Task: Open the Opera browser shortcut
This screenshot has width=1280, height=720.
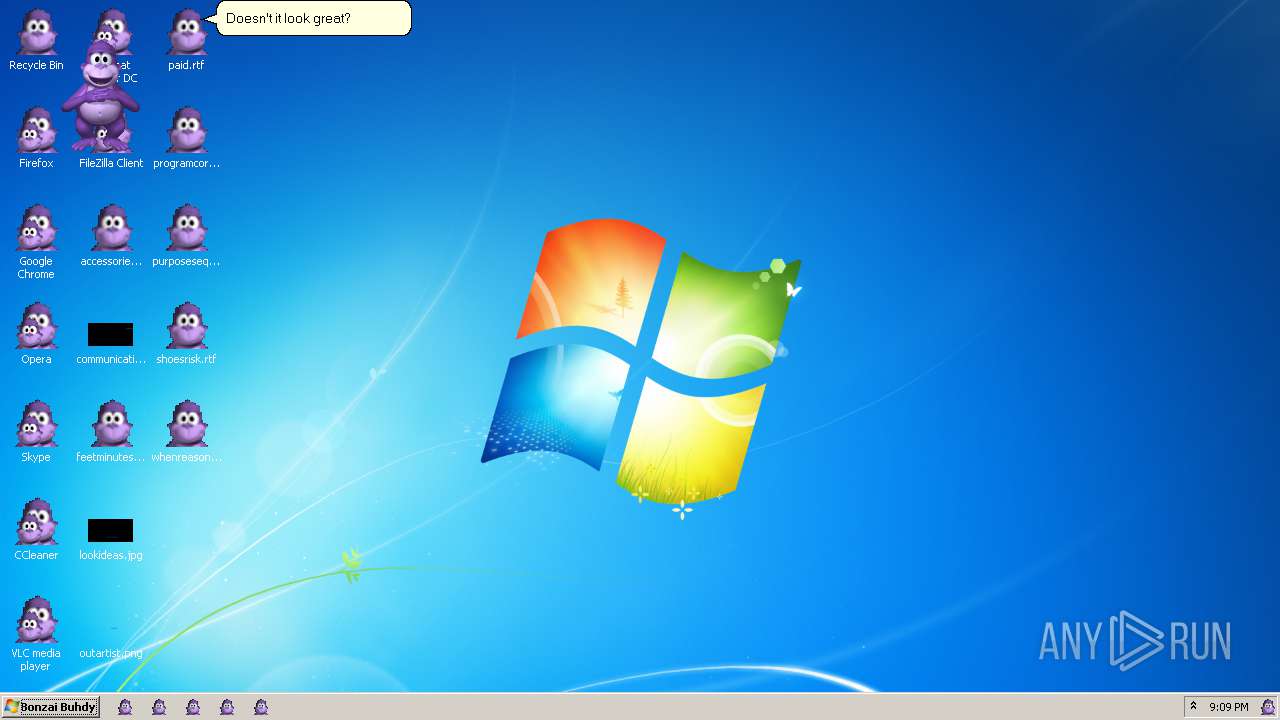Action: (x=36, y=335)
